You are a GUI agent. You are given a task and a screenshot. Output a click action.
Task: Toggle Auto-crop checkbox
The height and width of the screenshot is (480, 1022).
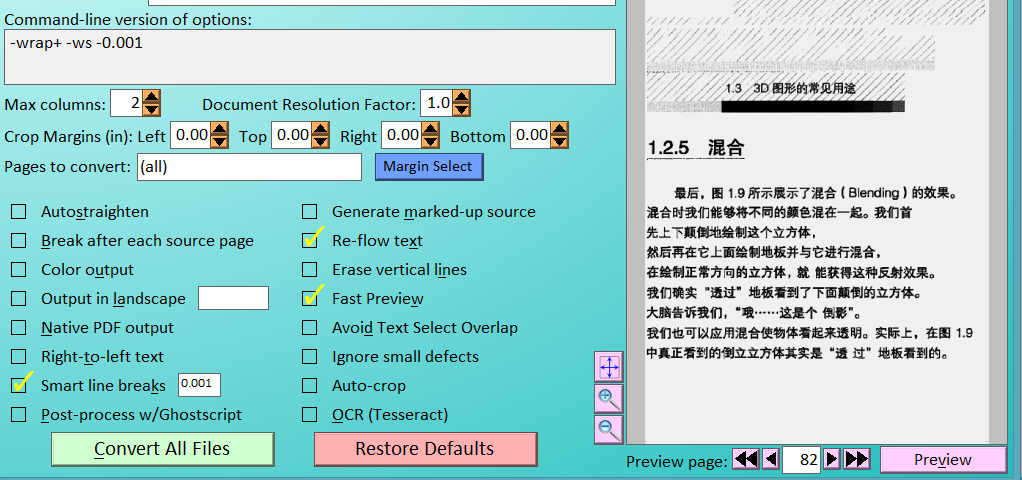coord(310,385)
